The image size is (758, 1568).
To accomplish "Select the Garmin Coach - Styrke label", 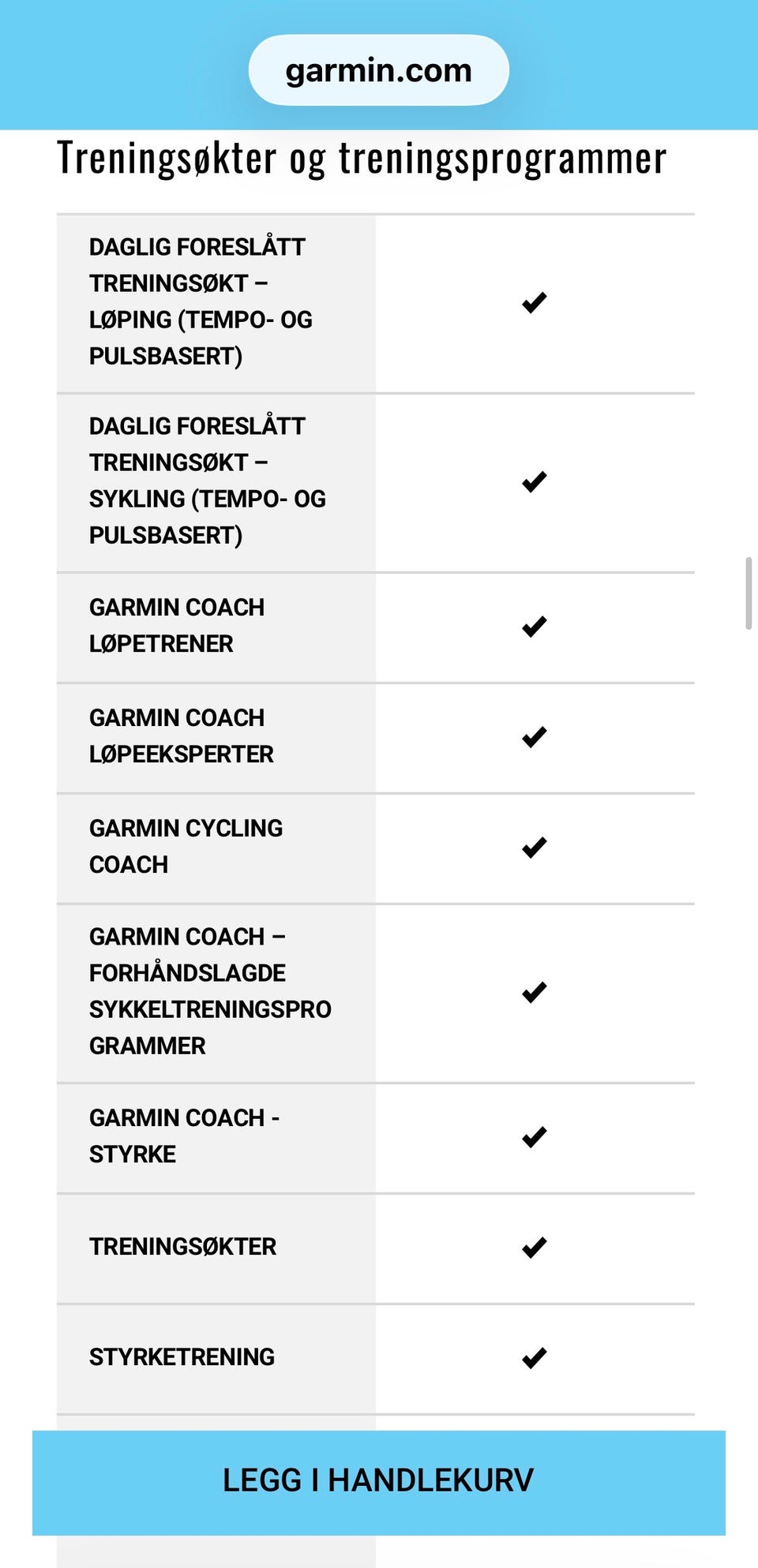I will pyautogui.click(x=185, y=1136).
